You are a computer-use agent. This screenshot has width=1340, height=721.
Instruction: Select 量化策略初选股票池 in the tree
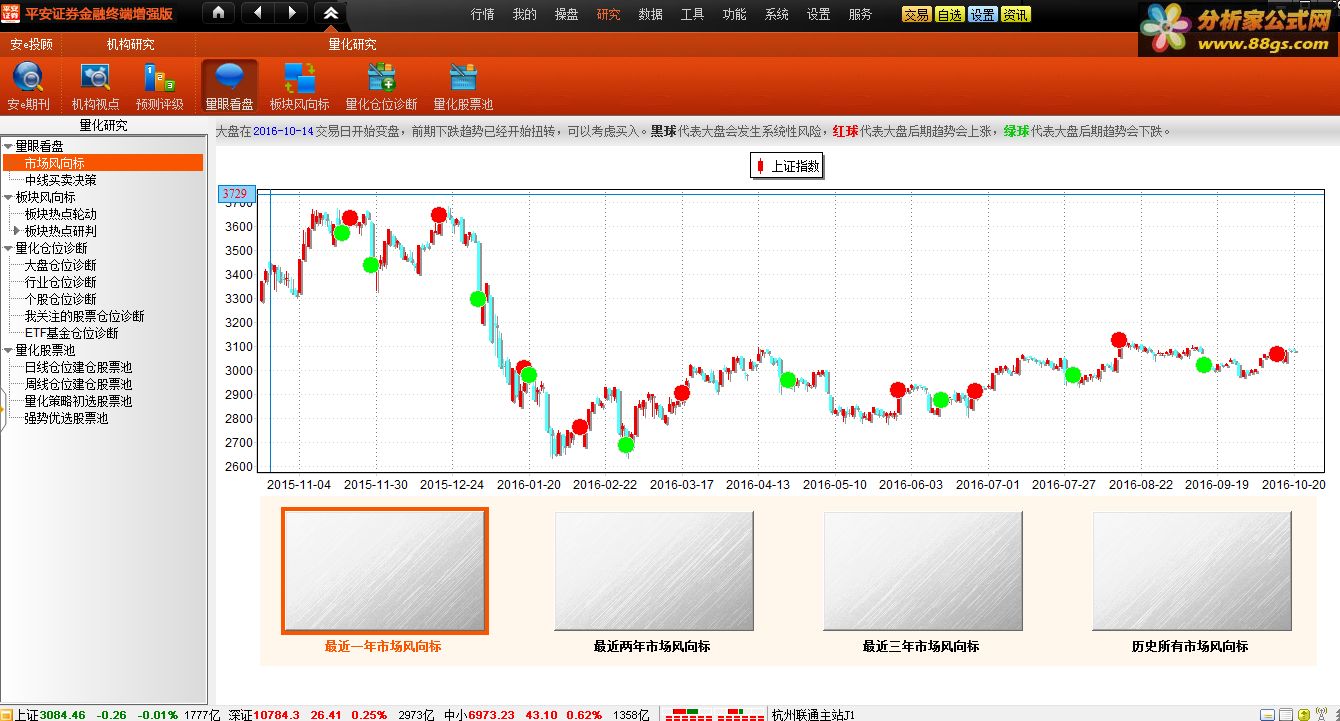78,401
